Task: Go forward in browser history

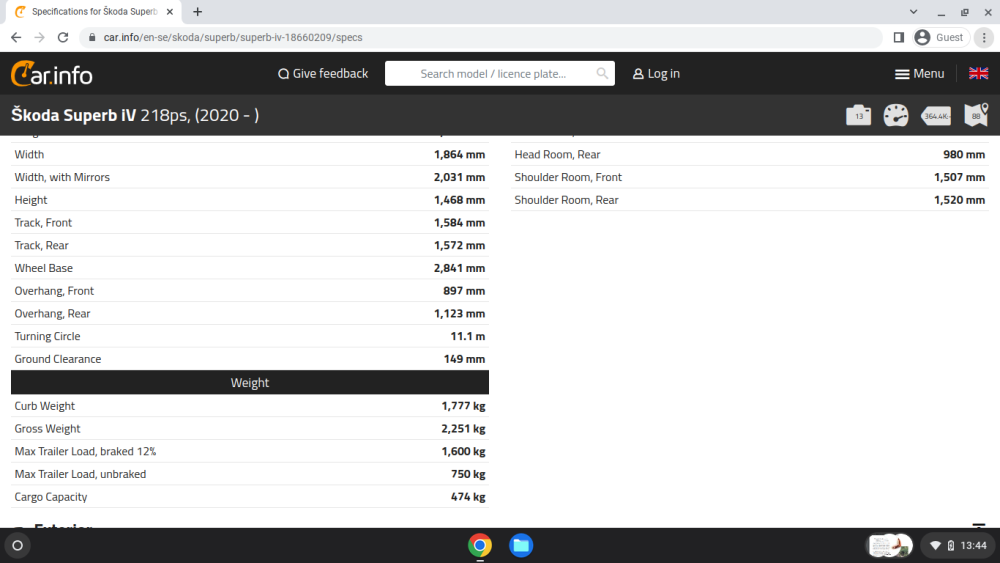Action: 40,38
